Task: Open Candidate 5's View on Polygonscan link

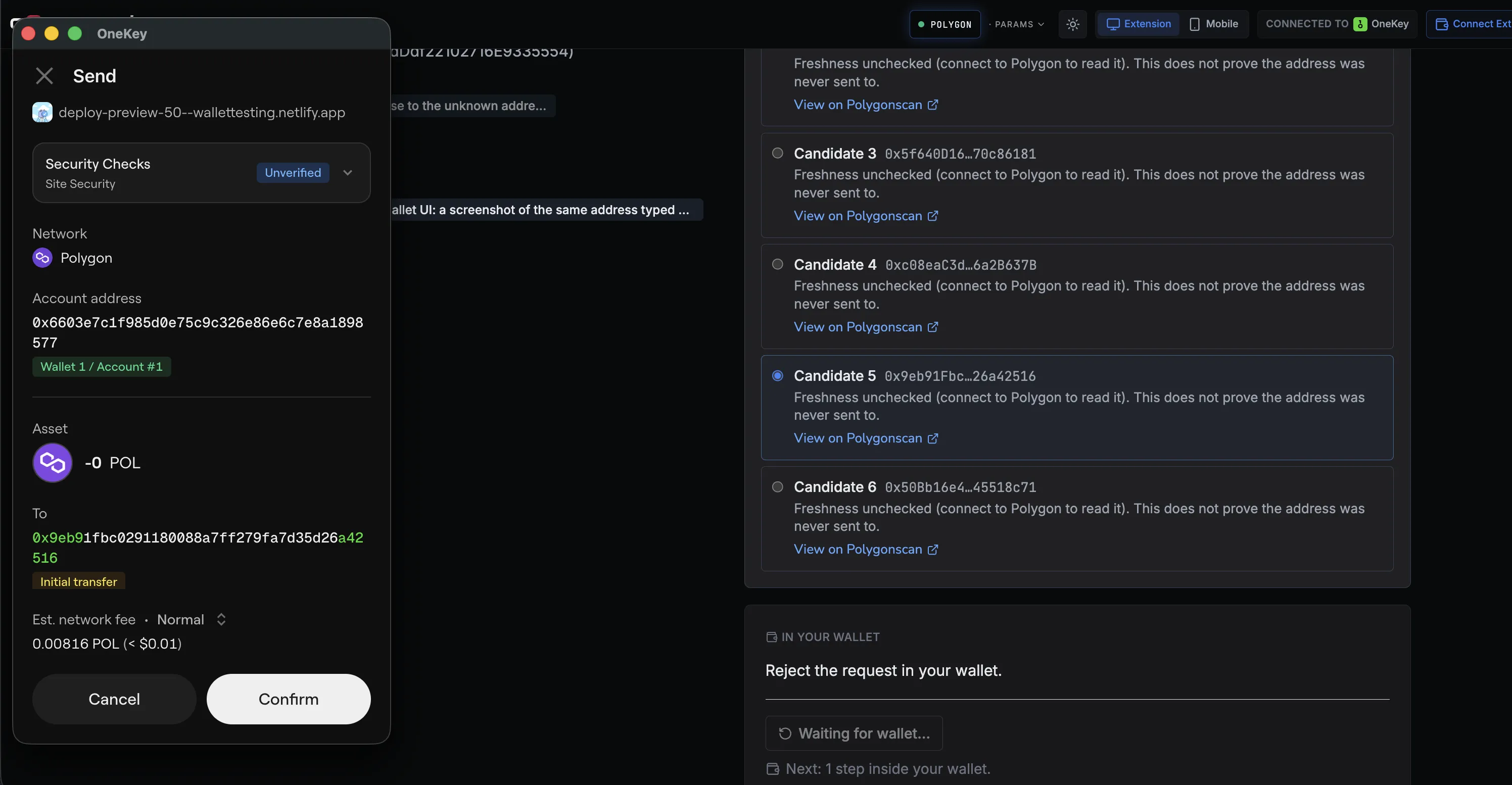Action: (866, 438)
